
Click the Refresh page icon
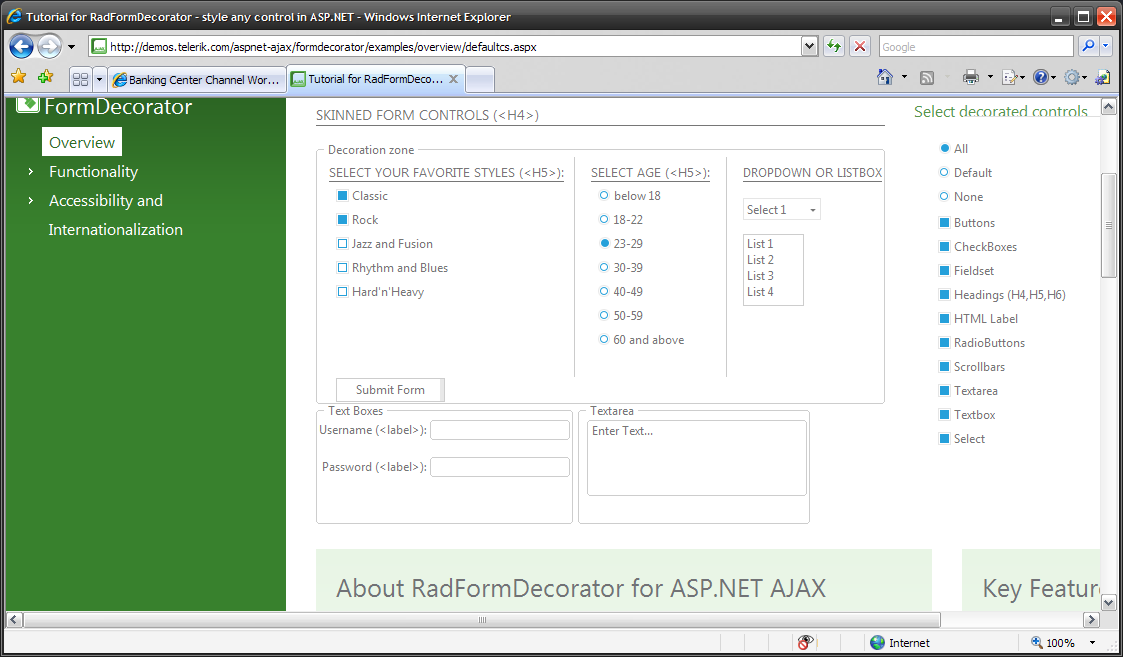[x=834, y=47]
